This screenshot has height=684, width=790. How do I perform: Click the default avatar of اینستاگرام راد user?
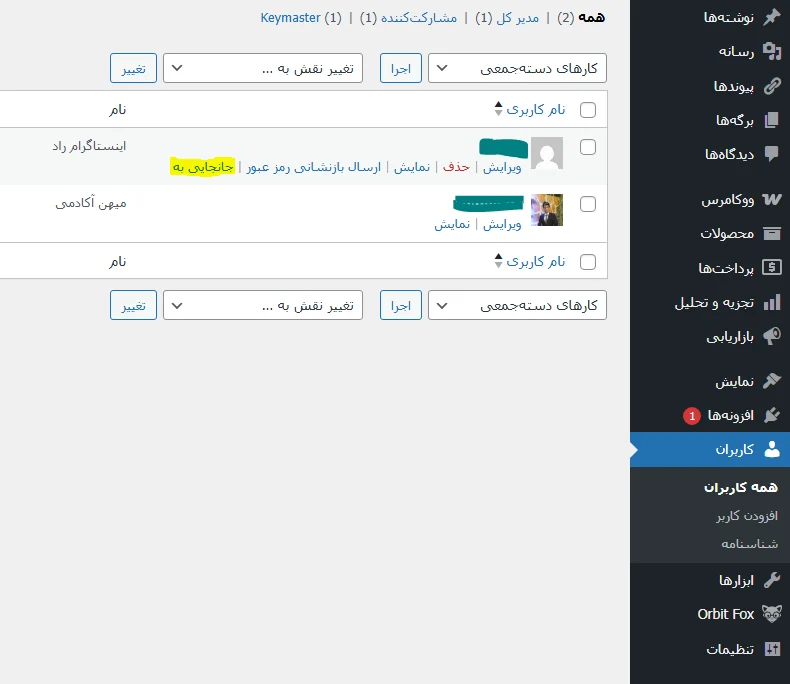[x=547, y=153]
